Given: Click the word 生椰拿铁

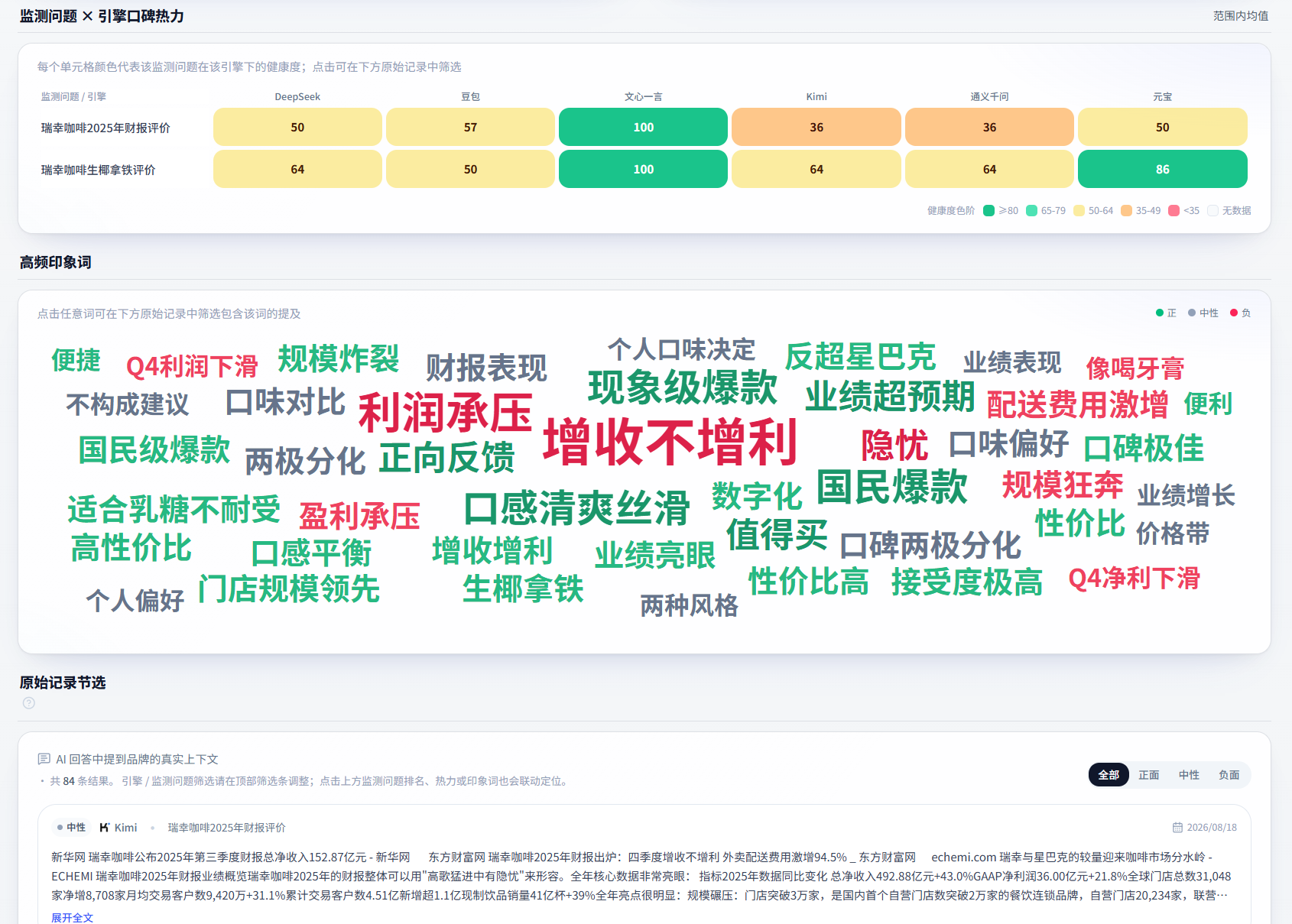Looking at the screenshot, I should (523, 589).
